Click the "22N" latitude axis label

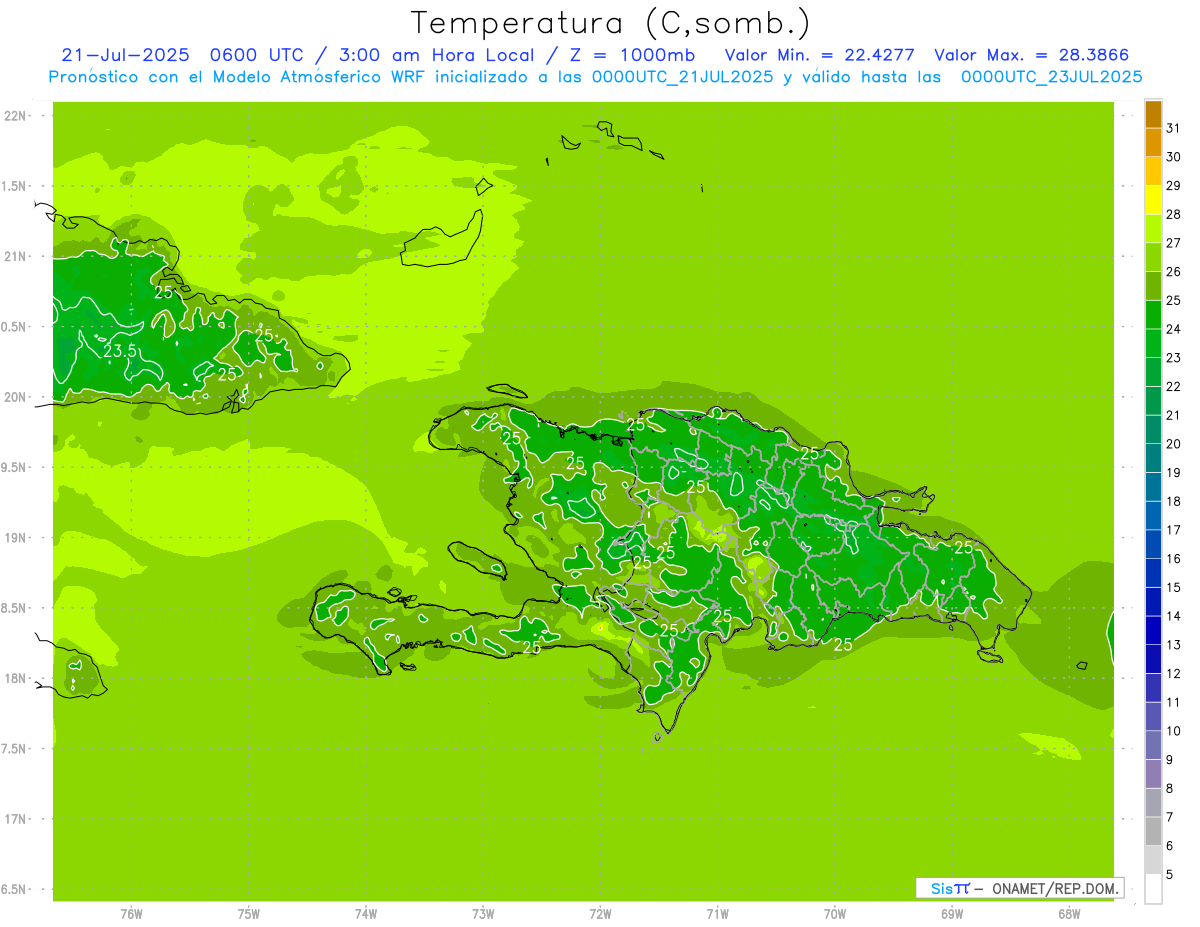point(17,116)
